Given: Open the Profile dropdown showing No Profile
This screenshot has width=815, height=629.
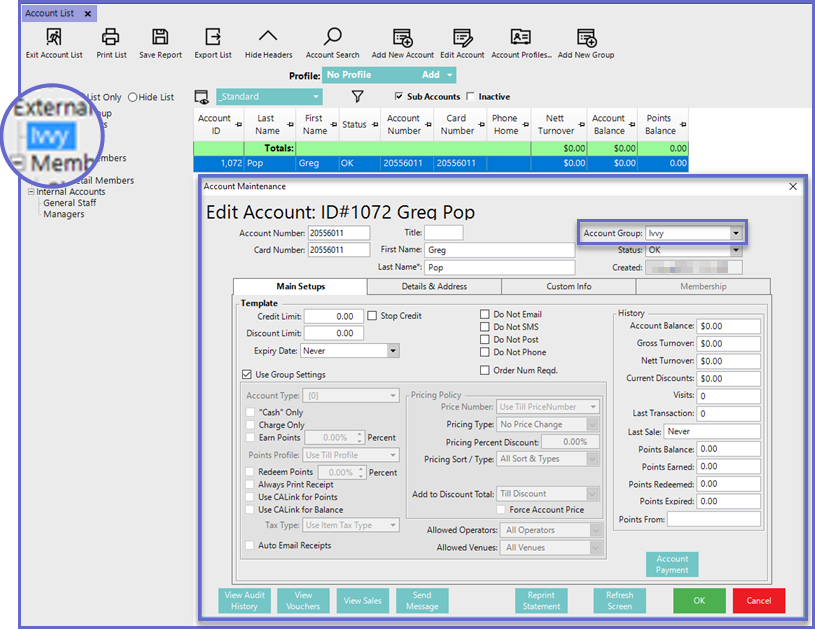Looking at the screenshot, I should tap(389, 75).
